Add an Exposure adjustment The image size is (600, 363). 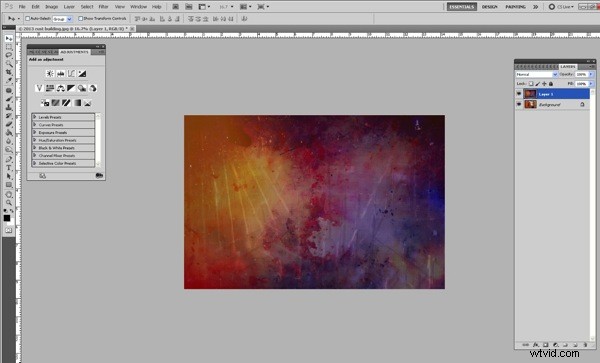[82, 73]
